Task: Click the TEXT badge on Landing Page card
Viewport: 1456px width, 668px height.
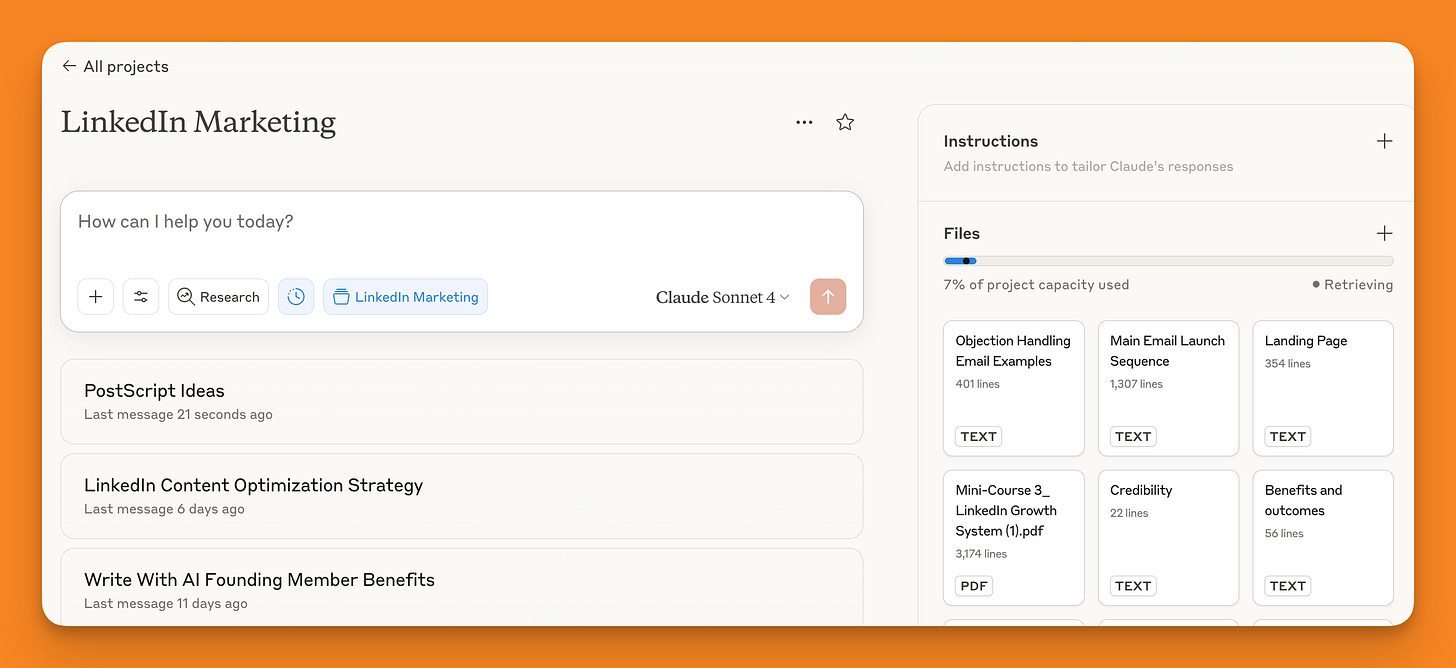Action: click(1287, 436)
